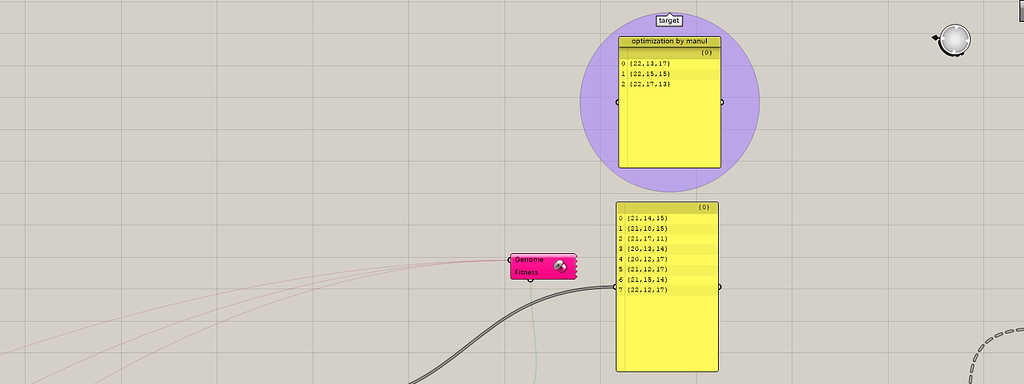Select item {22,12,17} in lower panel

[647, 290]
